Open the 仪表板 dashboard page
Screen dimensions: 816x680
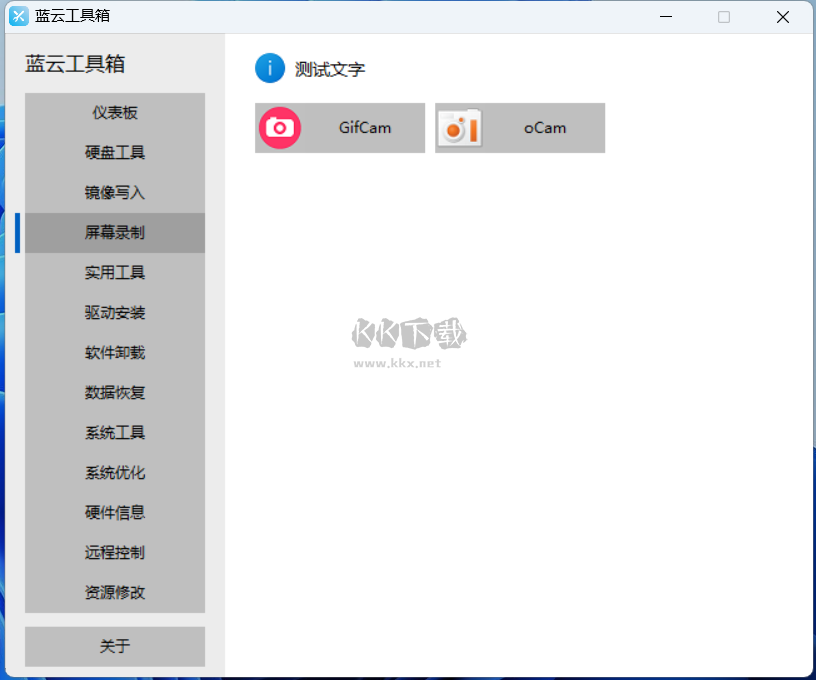pyautogui.click(x=115, y=113)
